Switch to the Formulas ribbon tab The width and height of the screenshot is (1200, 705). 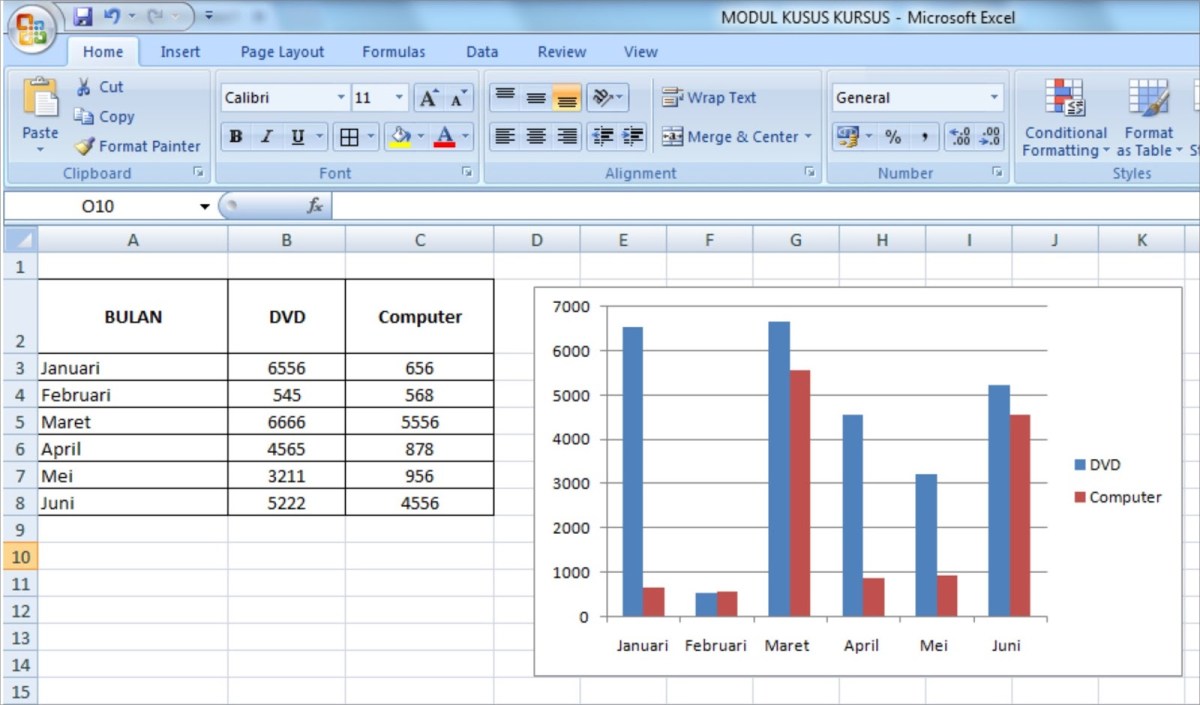click(393, 51)
